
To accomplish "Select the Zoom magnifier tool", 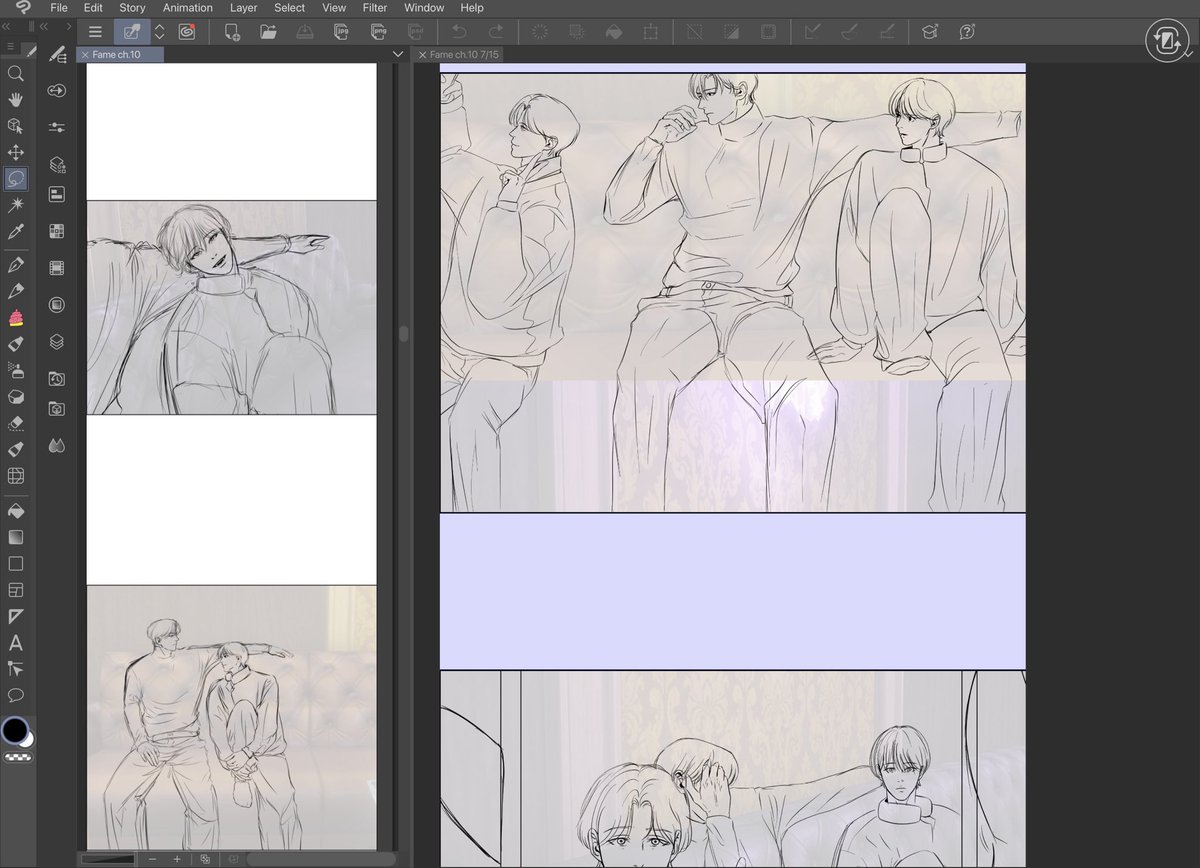I will coord(15,73).
